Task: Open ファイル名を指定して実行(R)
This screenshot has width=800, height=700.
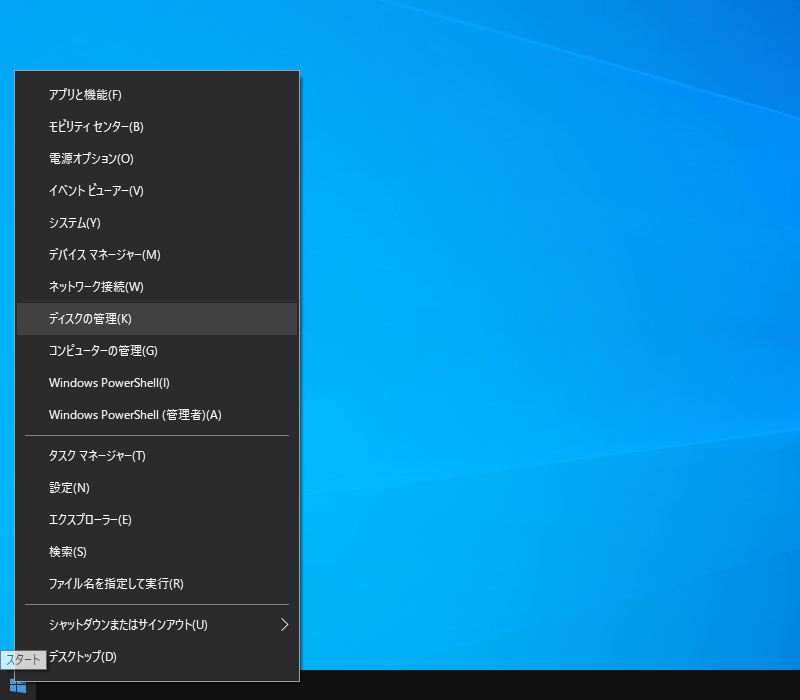Action: tap(157, 584)
